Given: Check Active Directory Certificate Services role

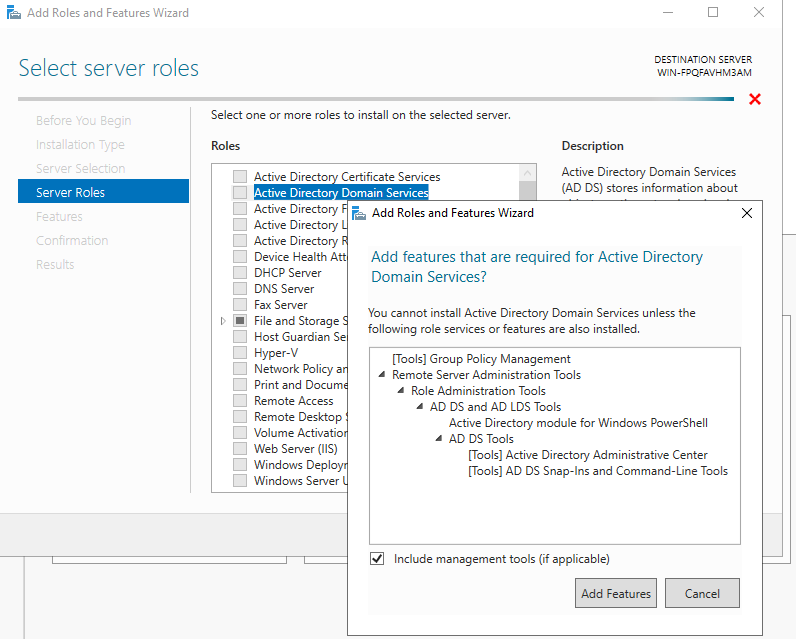Looking at the screenshot, I should (x=240, y=177).
